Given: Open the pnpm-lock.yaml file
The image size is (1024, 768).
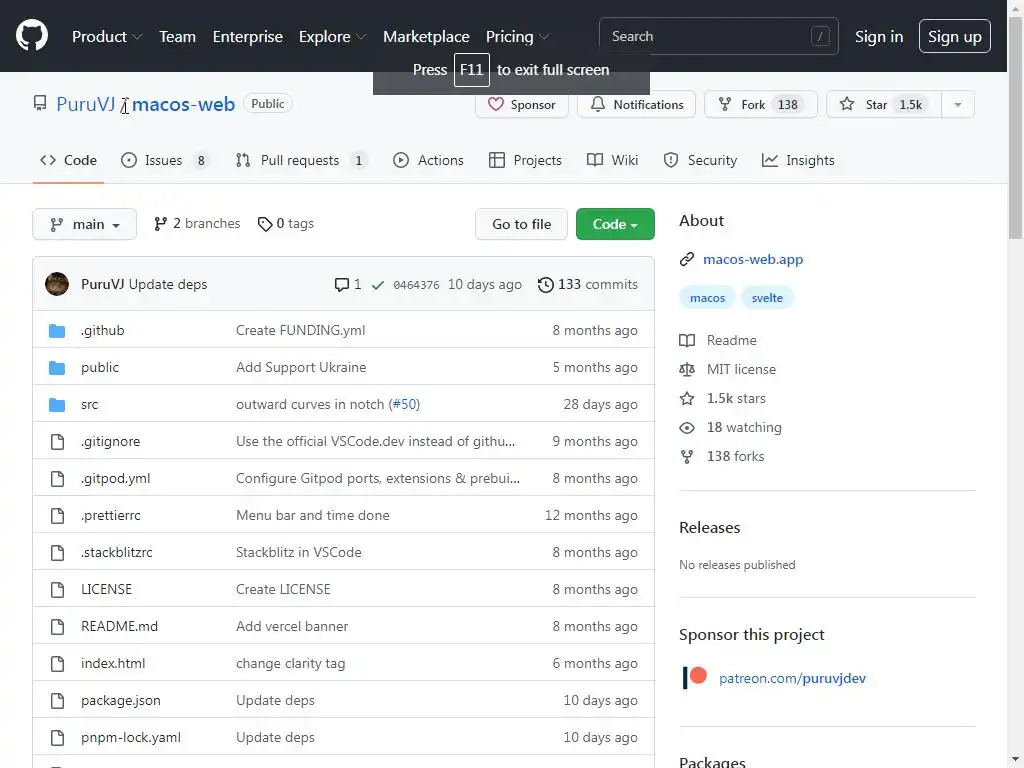Looking at the screenshot, I should coord(131,737).
